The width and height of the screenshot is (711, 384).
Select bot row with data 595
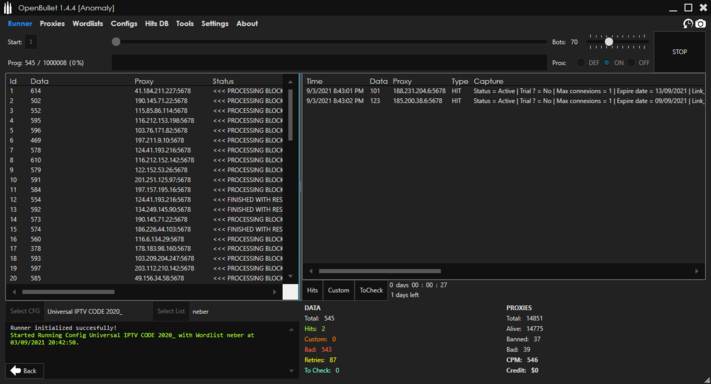pos(145,121)
